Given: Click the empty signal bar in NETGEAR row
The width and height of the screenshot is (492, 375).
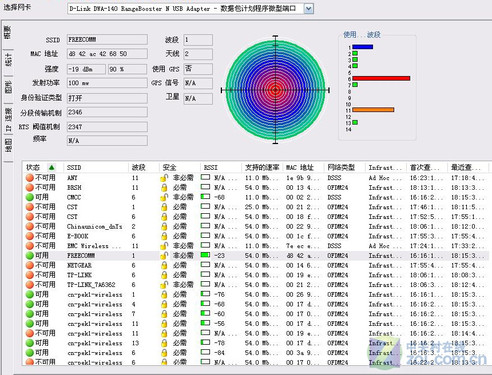Looking at the screenshot, I should 205,265.
